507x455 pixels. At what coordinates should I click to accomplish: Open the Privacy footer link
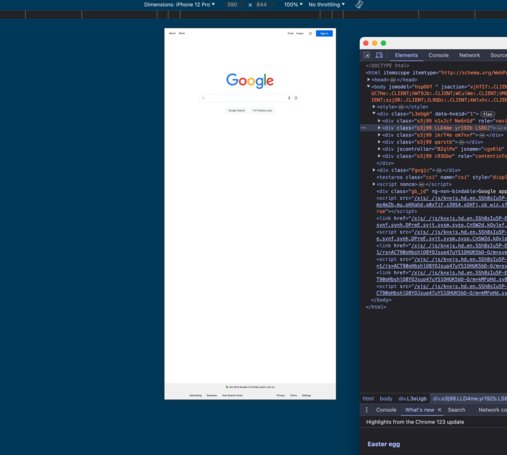[281, 395]
